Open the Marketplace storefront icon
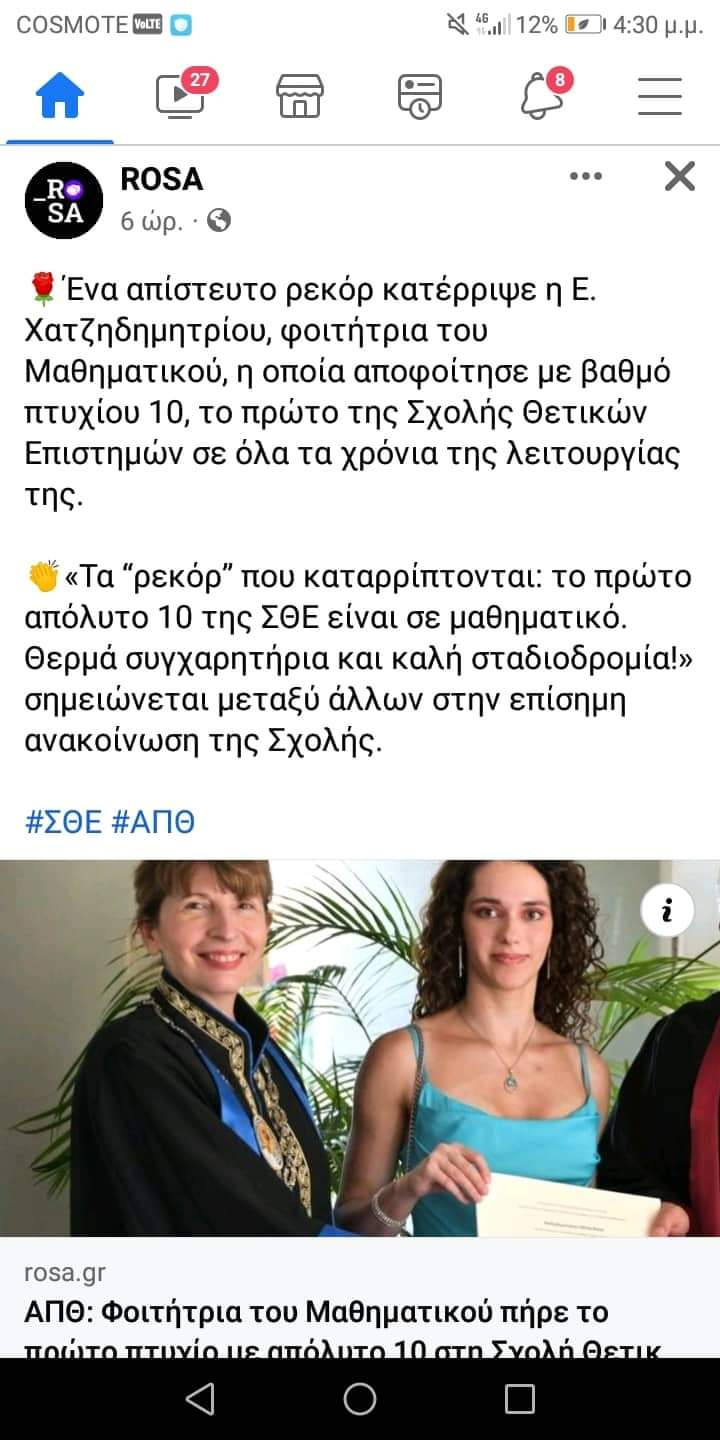 (x=300, y=96)
